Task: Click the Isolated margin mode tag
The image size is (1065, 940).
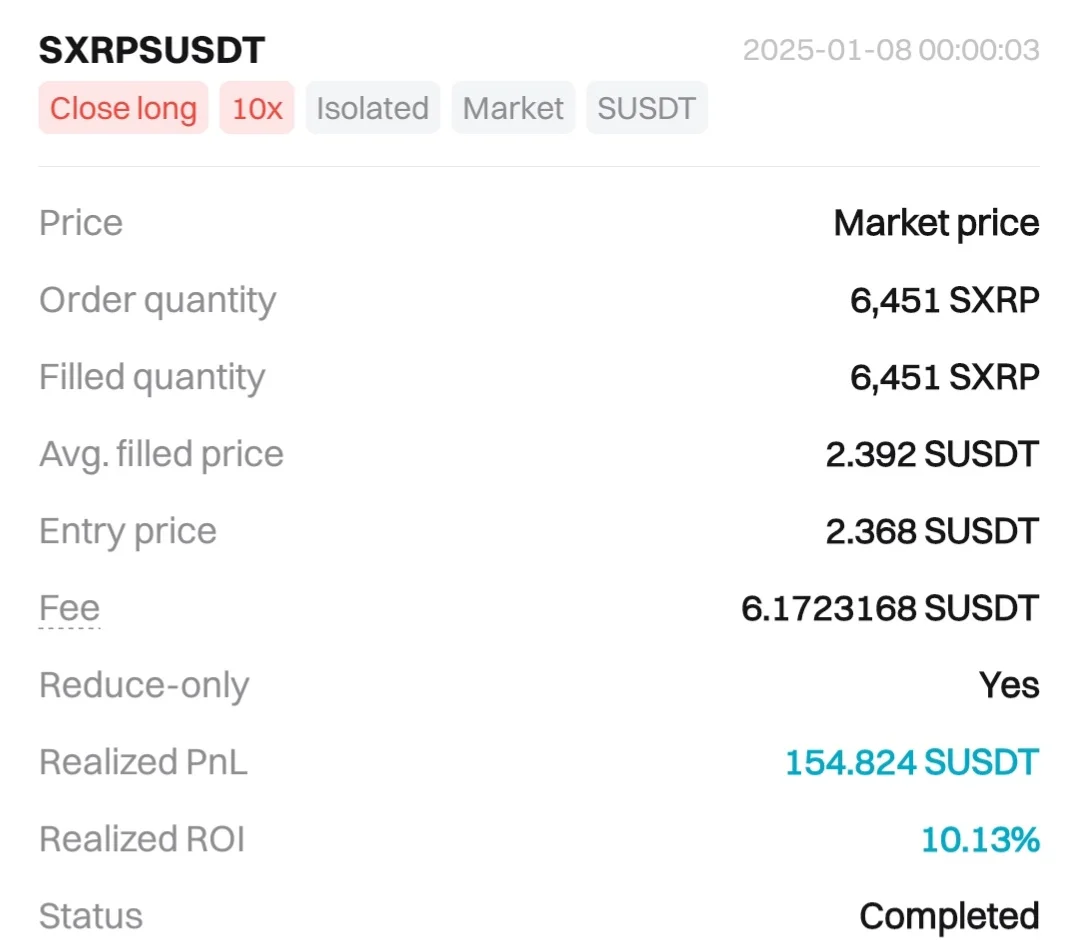Action: [372, 108]
